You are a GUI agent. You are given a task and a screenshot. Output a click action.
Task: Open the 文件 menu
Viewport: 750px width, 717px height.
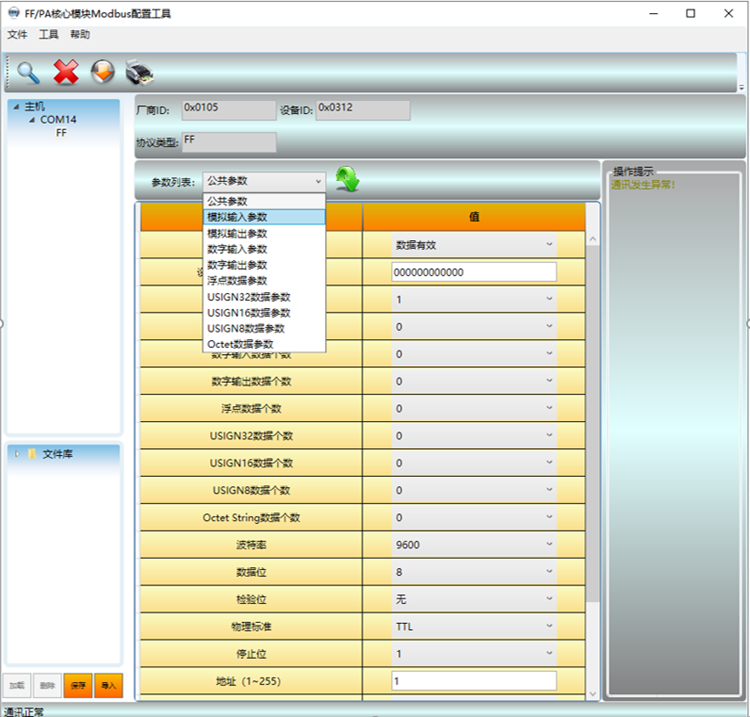click(17, 34)
